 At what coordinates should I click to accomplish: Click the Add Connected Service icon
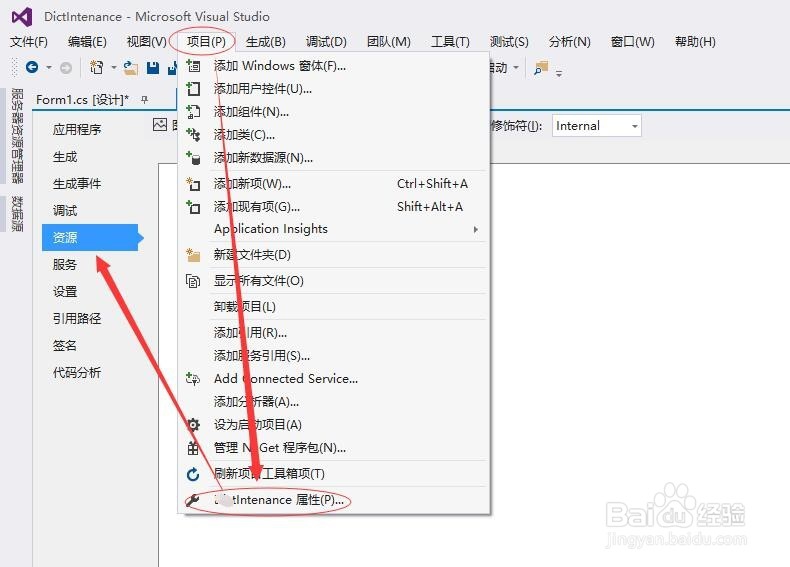pyautogui.click(x=193, y=379)
